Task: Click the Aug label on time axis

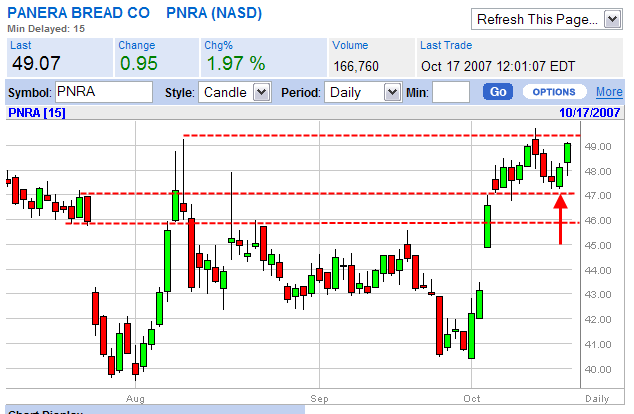Action: point(135,399)
